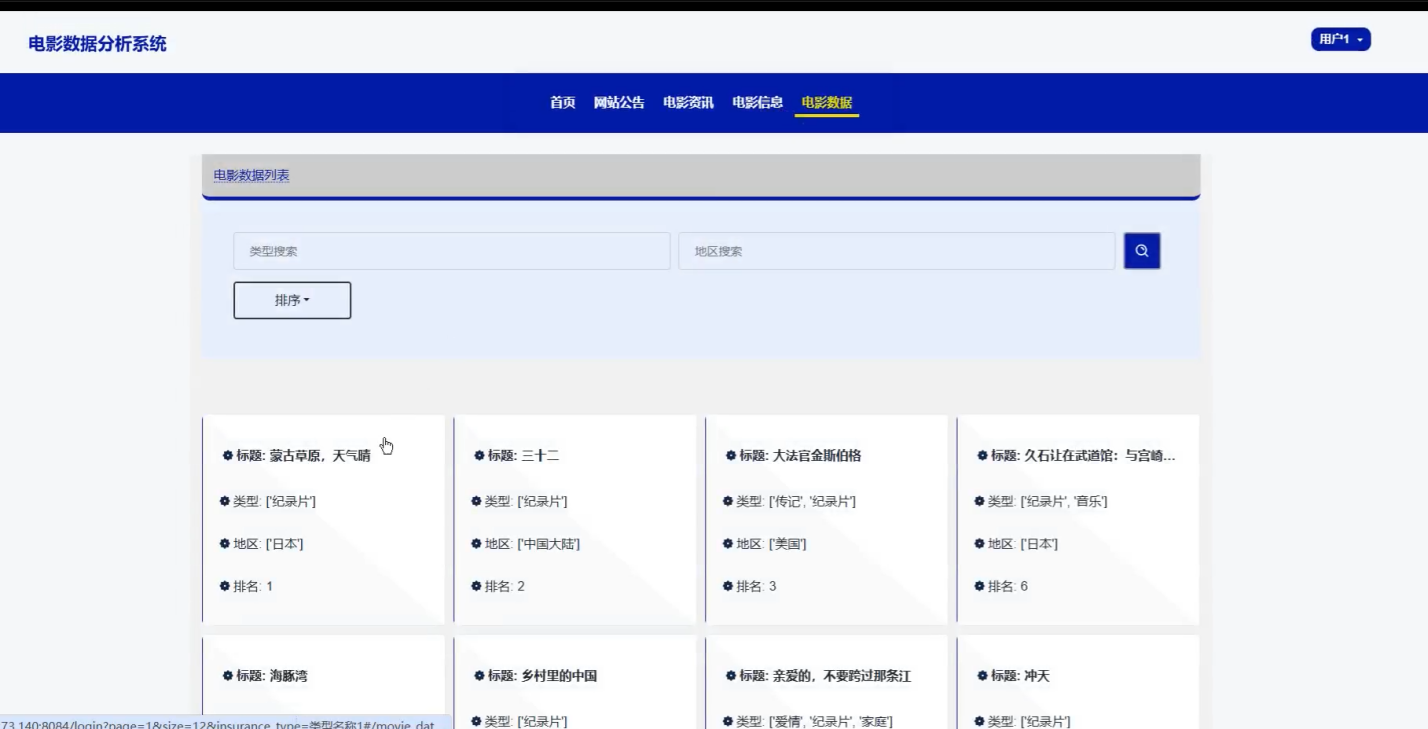Open the card titled 乡村里的中国
Viewport: 1428px width, 729px height.
point(574,682)
